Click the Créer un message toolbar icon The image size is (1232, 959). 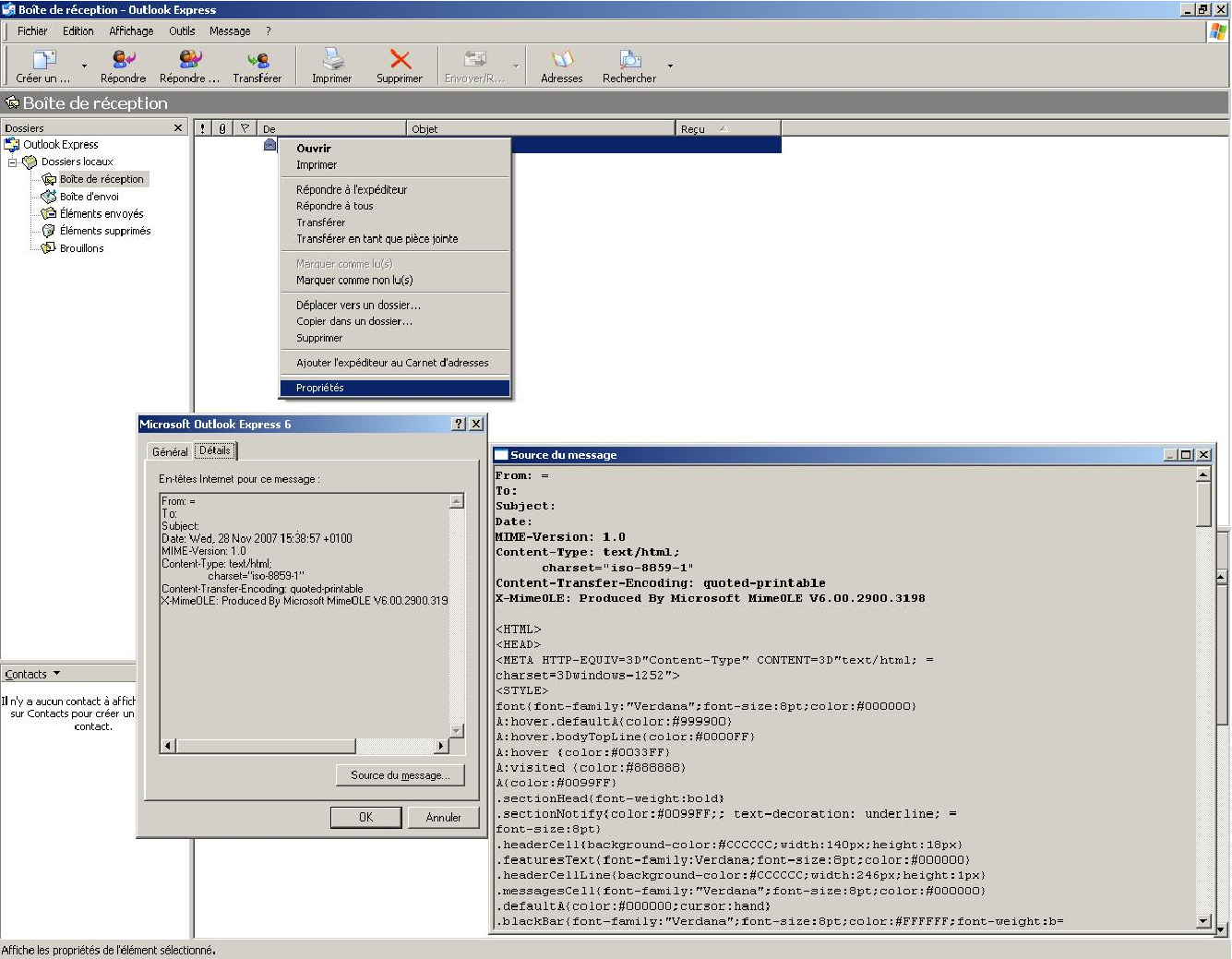[43, 60]
